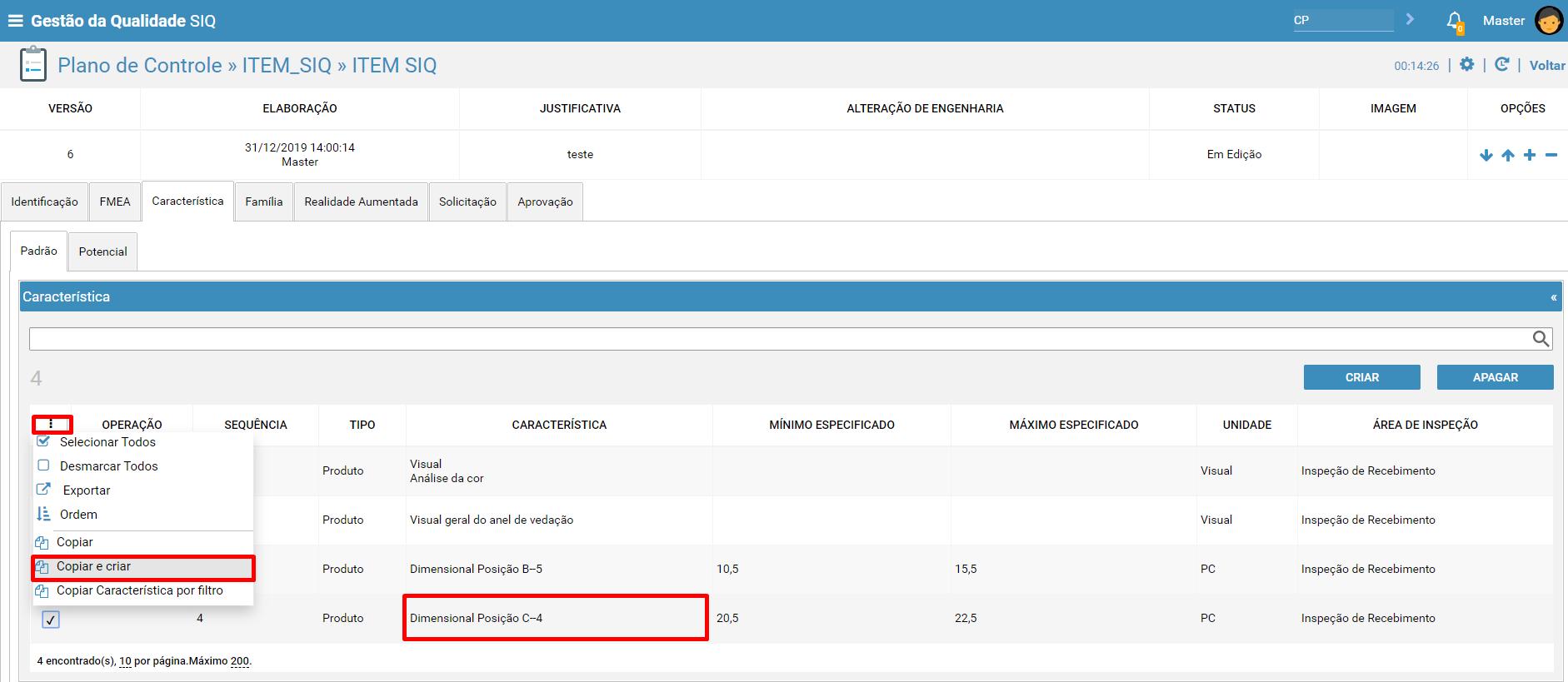The width and height of the screenshot is (1568, 682).
Task: Click the search magnifier icon
Action: 1541,338
